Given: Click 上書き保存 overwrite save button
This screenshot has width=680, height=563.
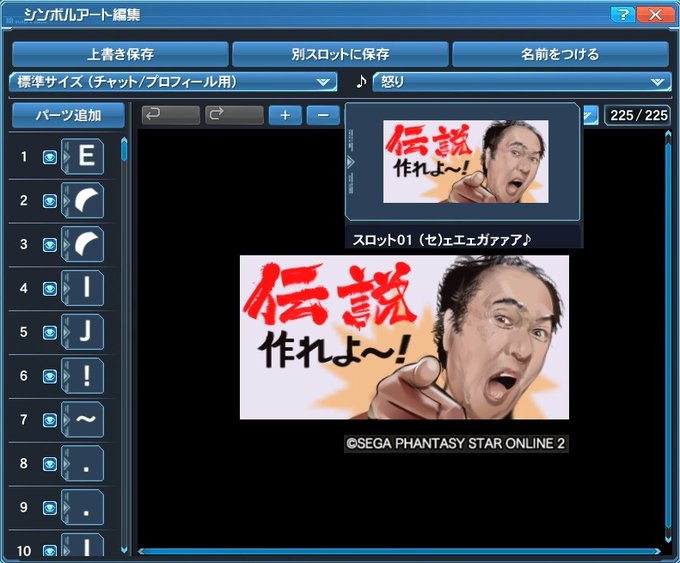Looking at the screenshot, I should point(120,54).
